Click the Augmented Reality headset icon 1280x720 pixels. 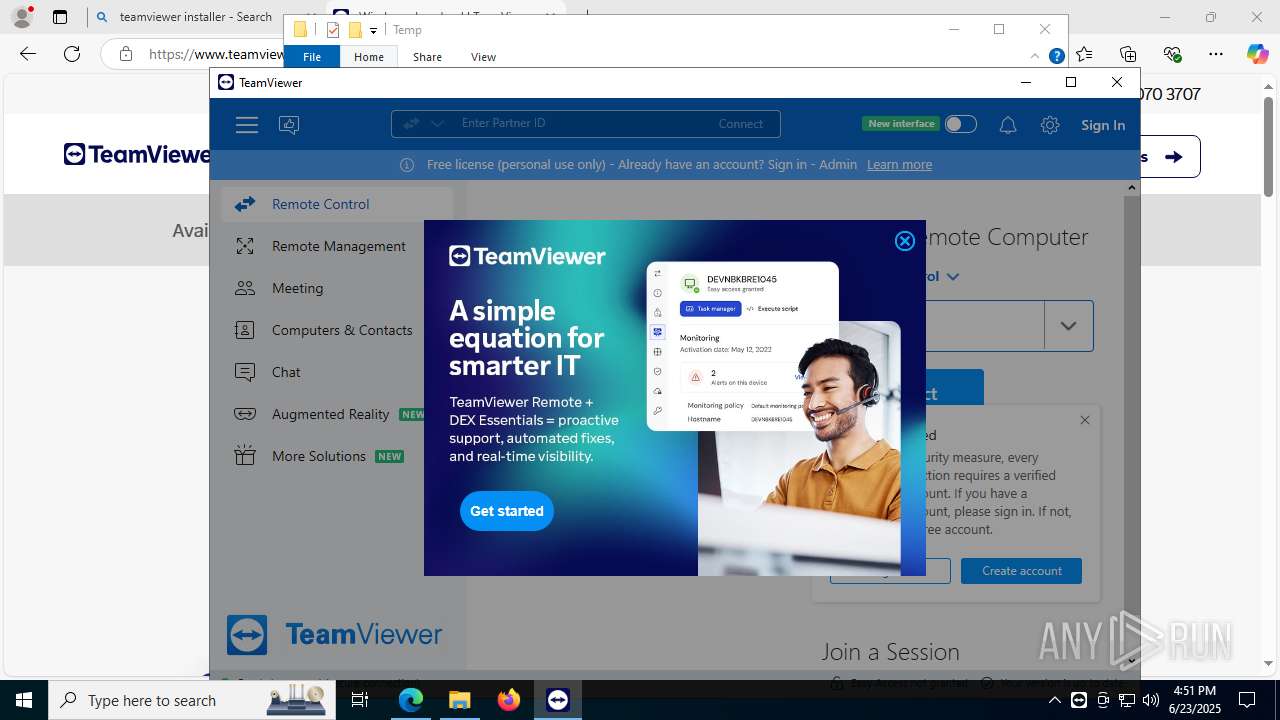(245, 414)
